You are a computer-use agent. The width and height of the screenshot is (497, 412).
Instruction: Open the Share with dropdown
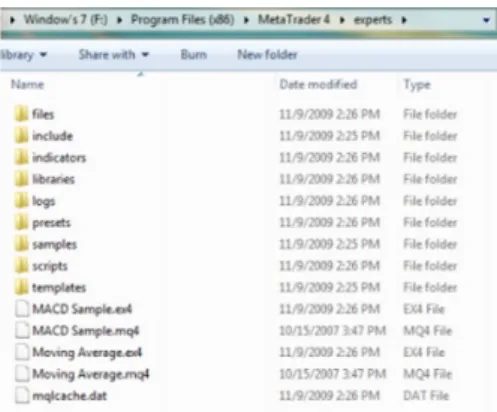[x=113, y=55]
